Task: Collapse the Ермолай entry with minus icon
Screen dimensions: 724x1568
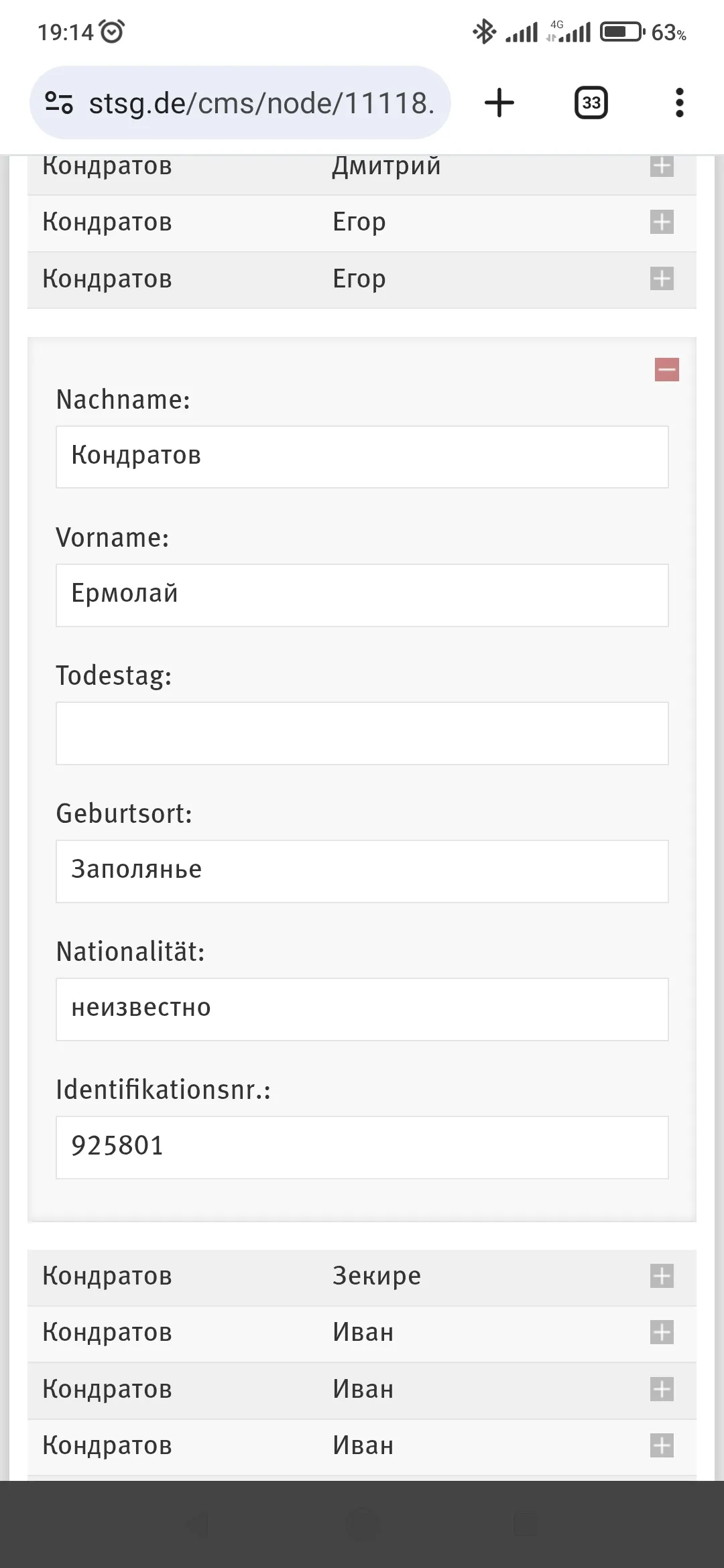Action: pos(666,369)
